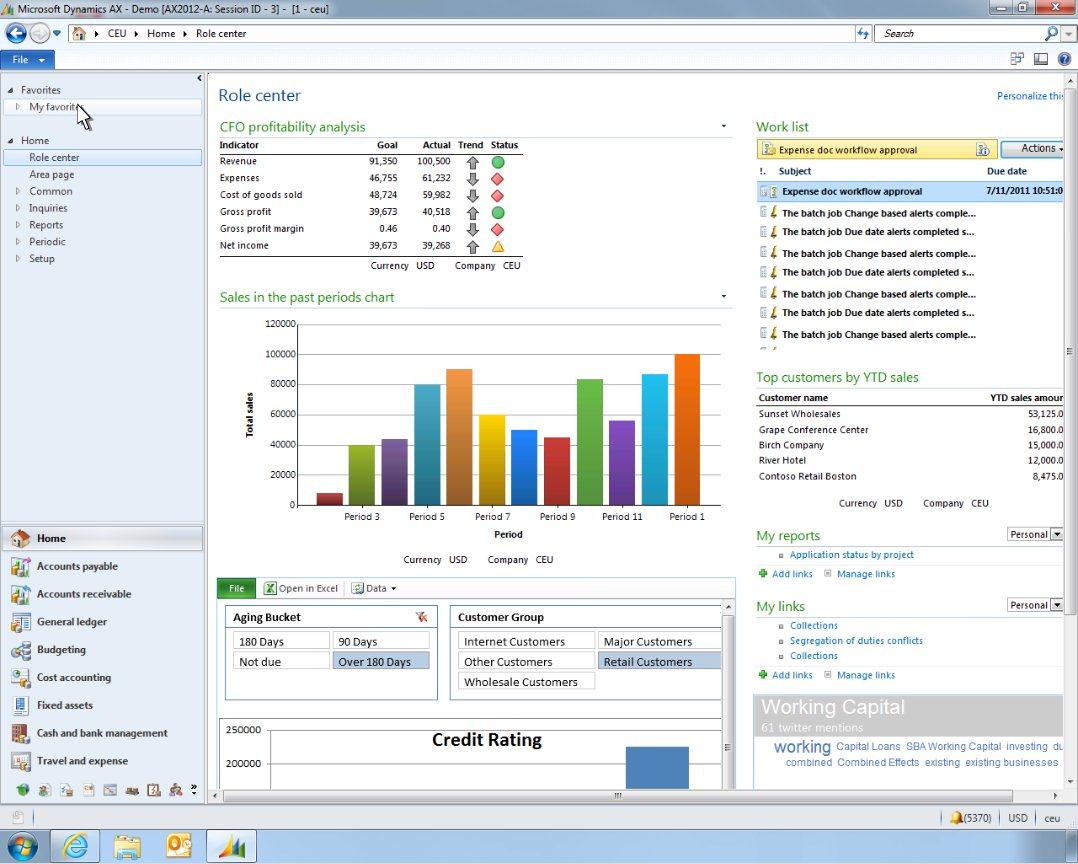Open the blue File menu
The height and width of the screenshot is (864, 1078).
pos(28,60)
